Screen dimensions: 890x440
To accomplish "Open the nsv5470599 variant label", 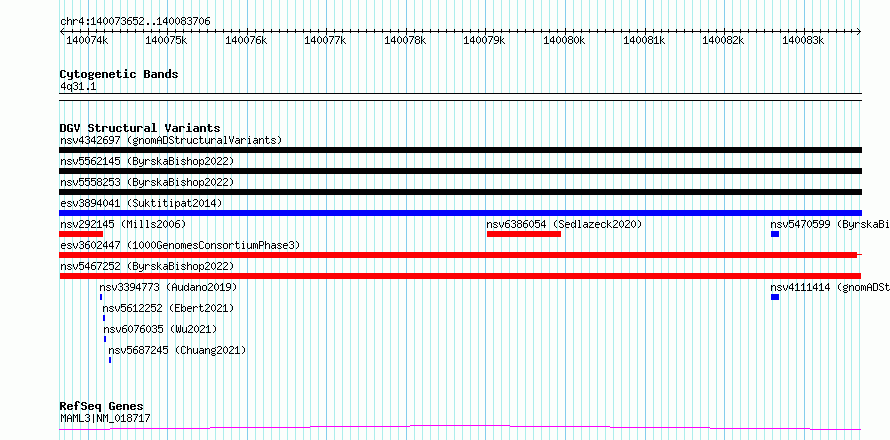I will pyautogui.click(x=830, y=224).
